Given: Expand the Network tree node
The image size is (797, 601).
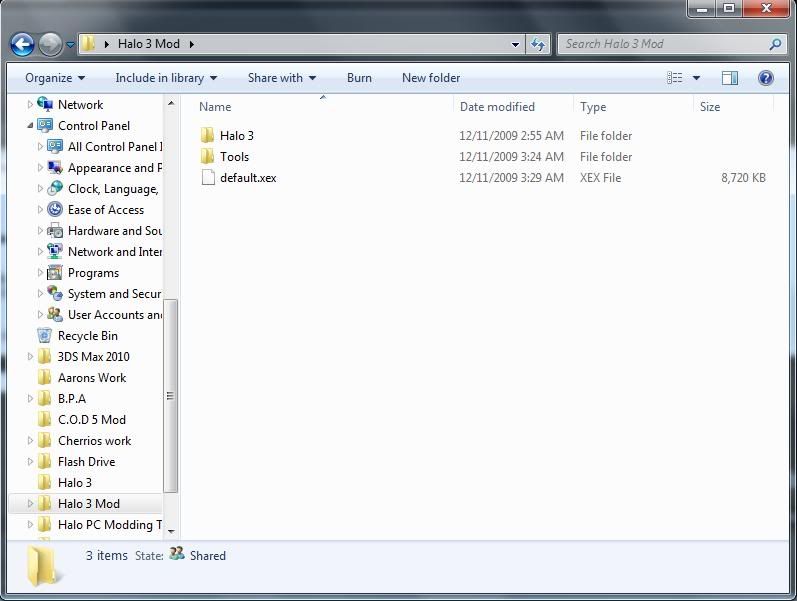Looking at the screenshot, I should click(30, 105).
